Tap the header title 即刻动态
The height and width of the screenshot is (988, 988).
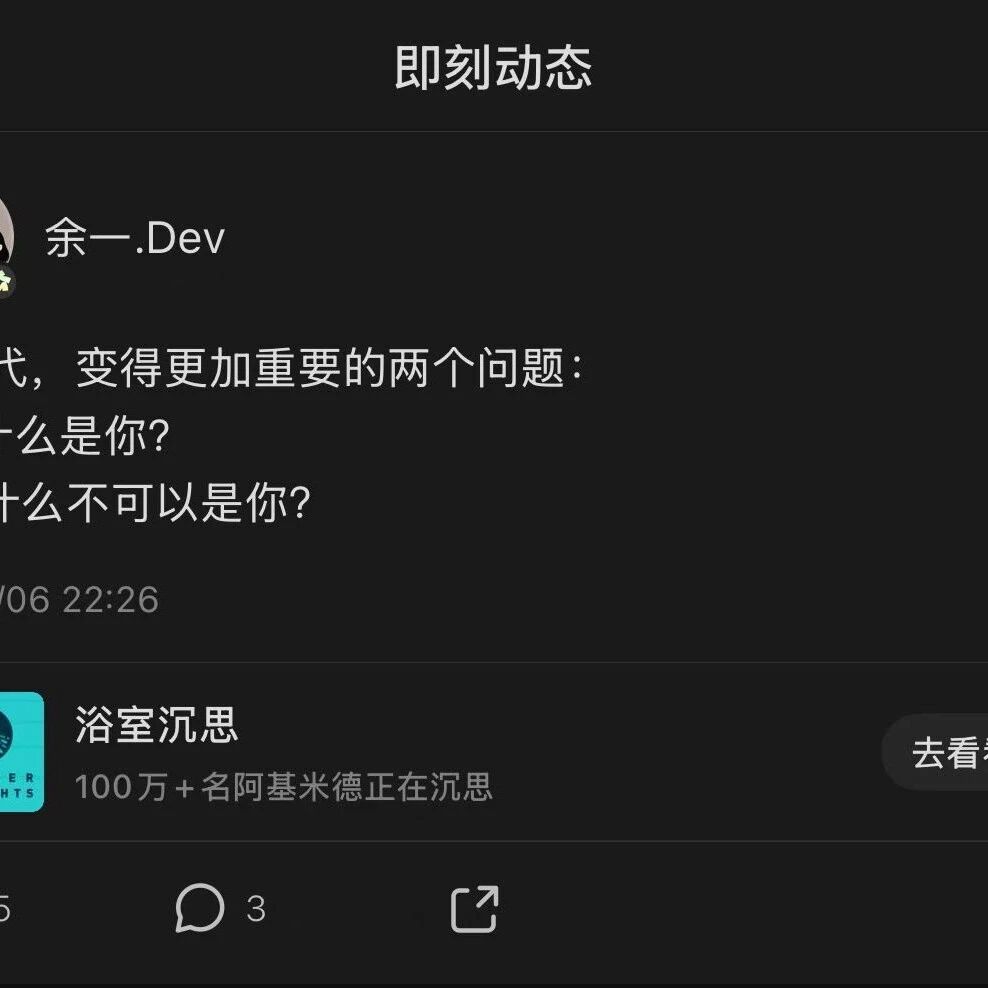493,68
